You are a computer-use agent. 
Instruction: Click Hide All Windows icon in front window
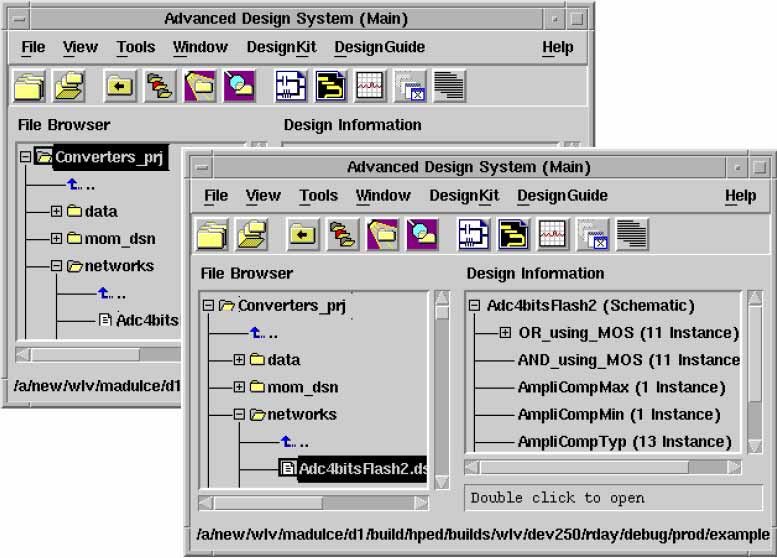[x=593, y=234]
